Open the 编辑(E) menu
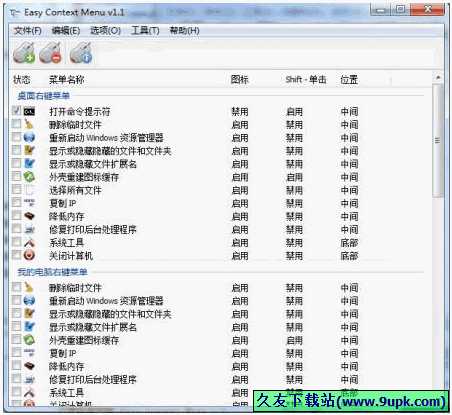This screenshot has height=415, width=452. tap(66, 31)
